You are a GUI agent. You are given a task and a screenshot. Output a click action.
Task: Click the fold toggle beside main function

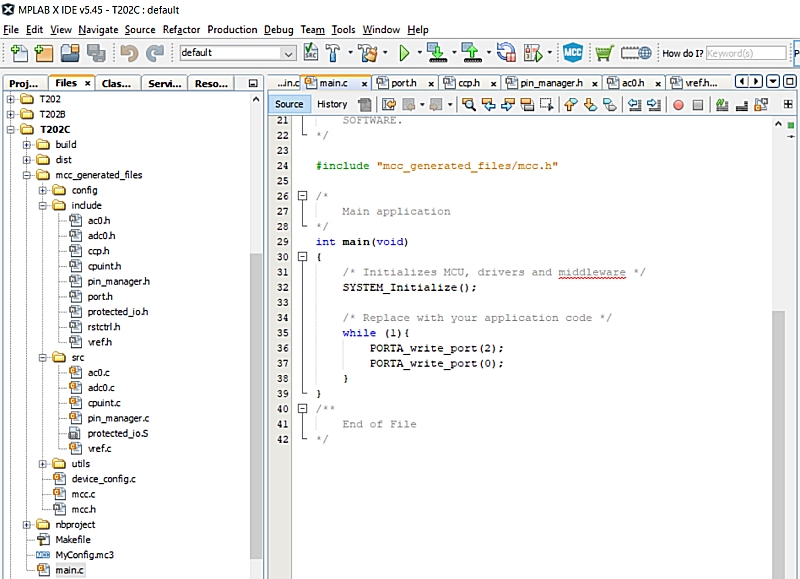[302, 257]
